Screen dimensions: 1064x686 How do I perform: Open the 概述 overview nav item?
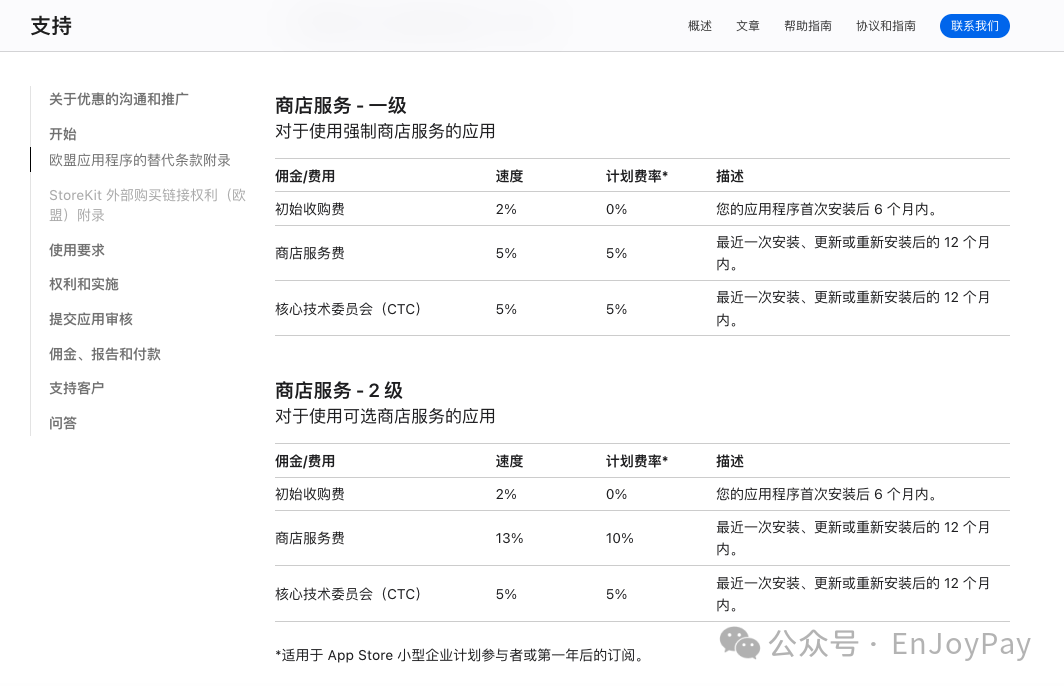[700, 26]
